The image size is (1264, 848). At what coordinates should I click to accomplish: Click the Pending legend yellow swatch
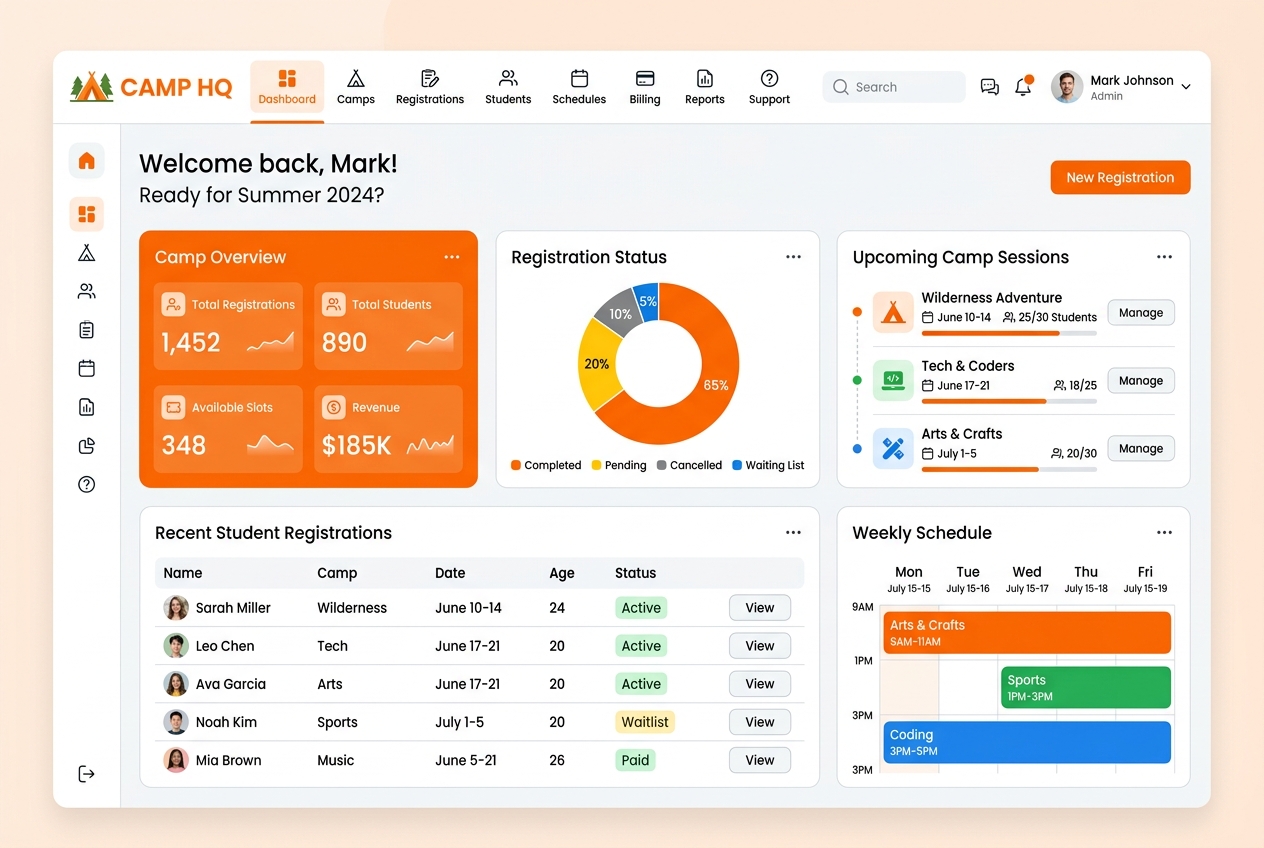tap(597, 465)
